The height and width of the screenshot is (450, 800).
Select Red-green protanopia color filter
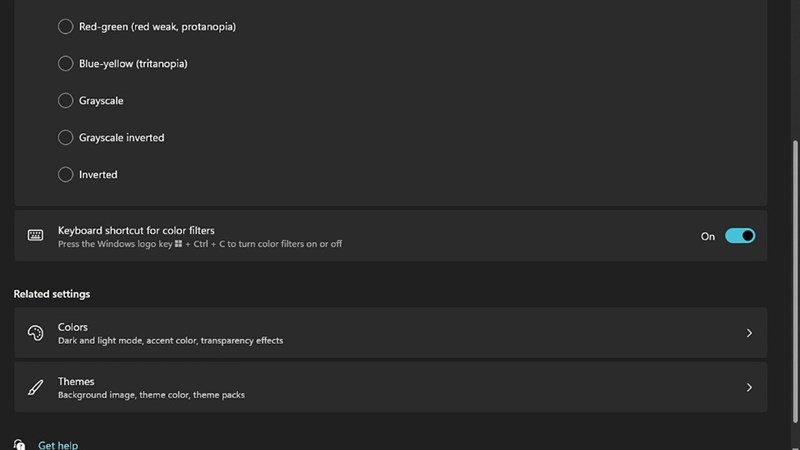tap(66, 27)
